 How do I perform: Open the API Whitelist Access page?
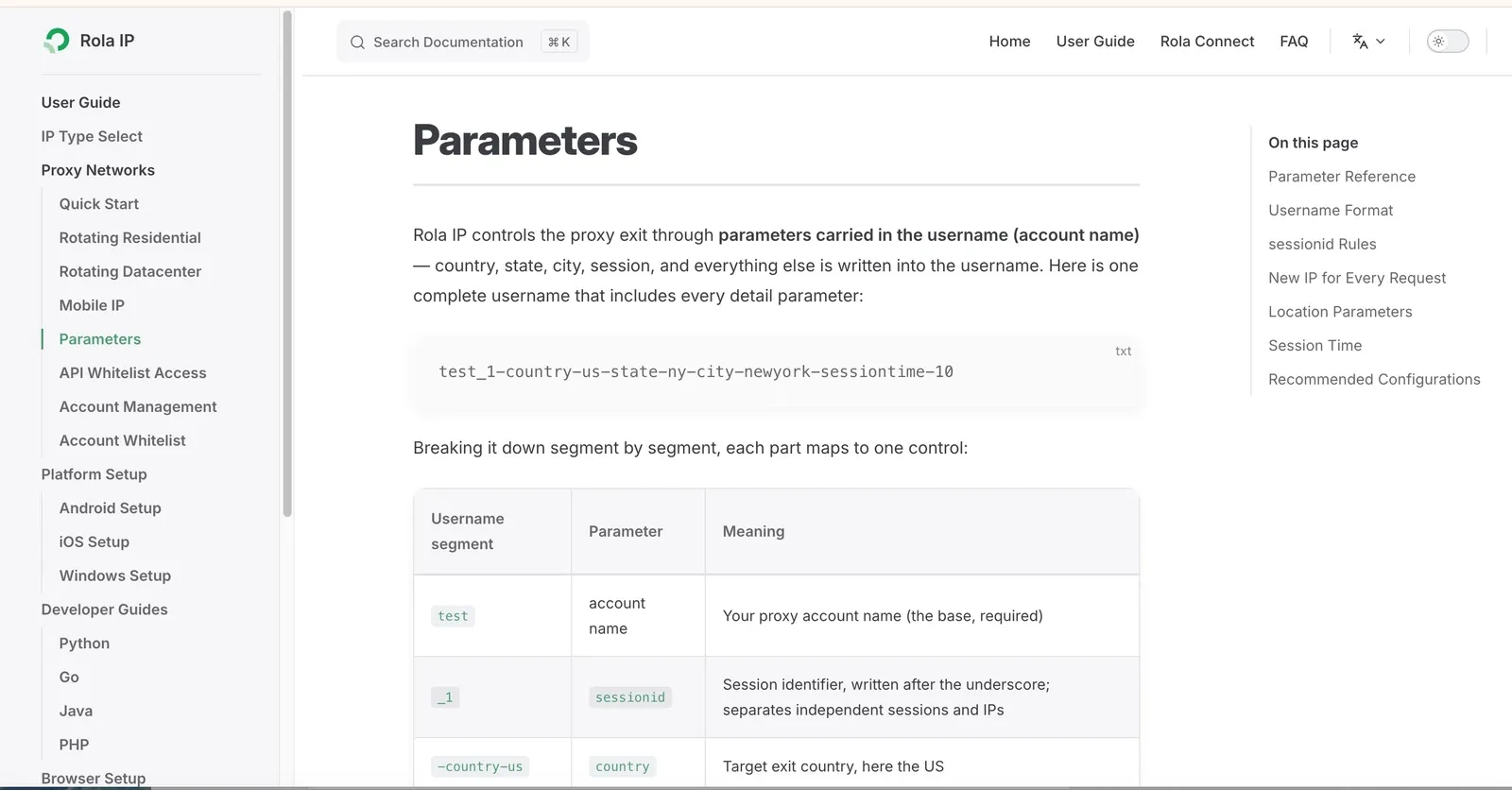tap(132, 373)
